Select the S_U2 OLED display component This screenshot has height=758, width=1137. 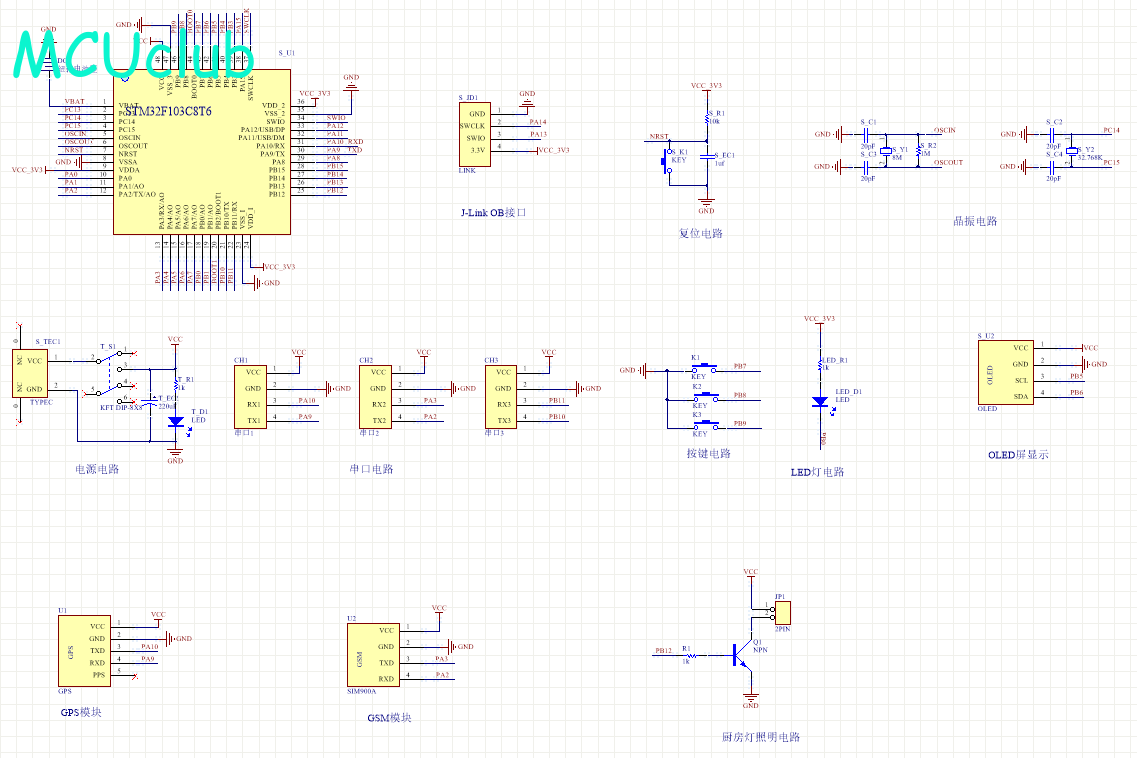(x=1005, y=372)
